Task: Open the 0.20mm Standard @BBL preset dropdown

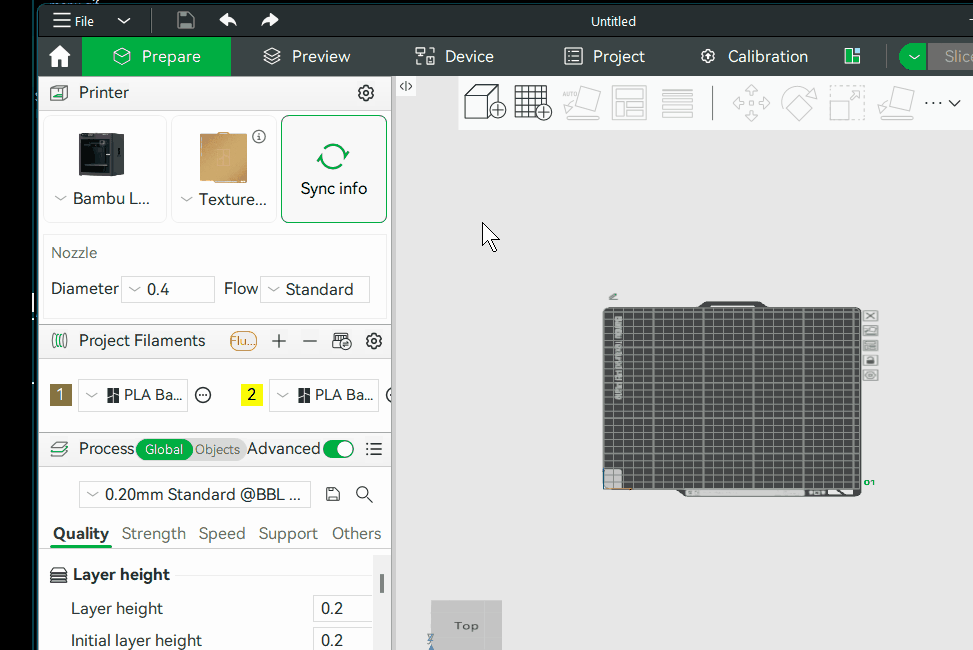Action: (195, 495)
